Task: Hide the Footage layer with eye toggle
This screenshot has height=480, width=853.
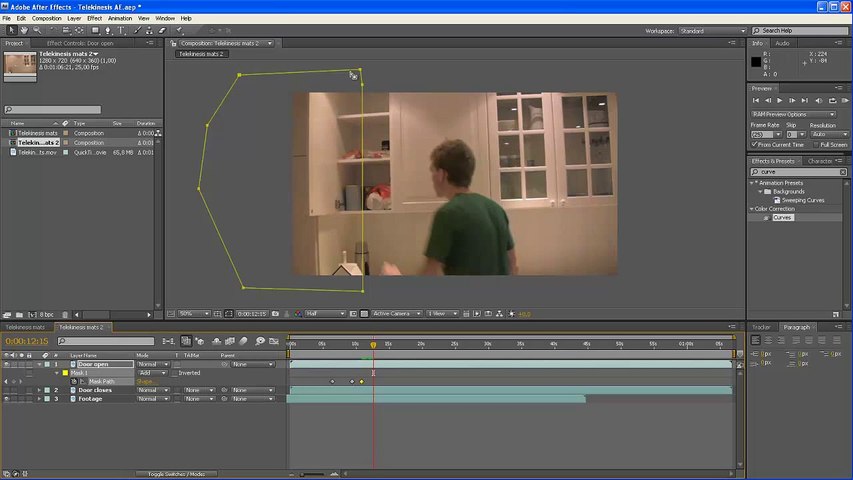Action: tap(7, 399)
